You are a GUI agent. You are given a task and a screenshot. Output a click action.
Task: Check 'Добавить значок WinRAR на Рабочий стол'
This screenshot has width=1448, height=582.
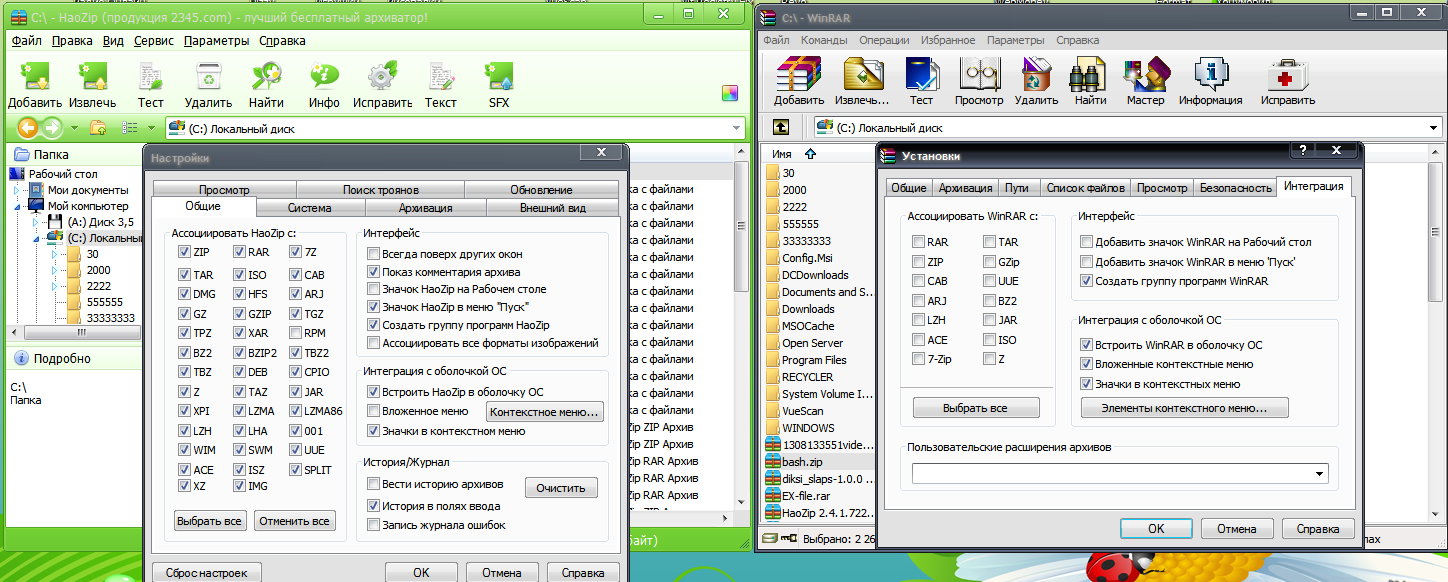tap(1087, 242)
